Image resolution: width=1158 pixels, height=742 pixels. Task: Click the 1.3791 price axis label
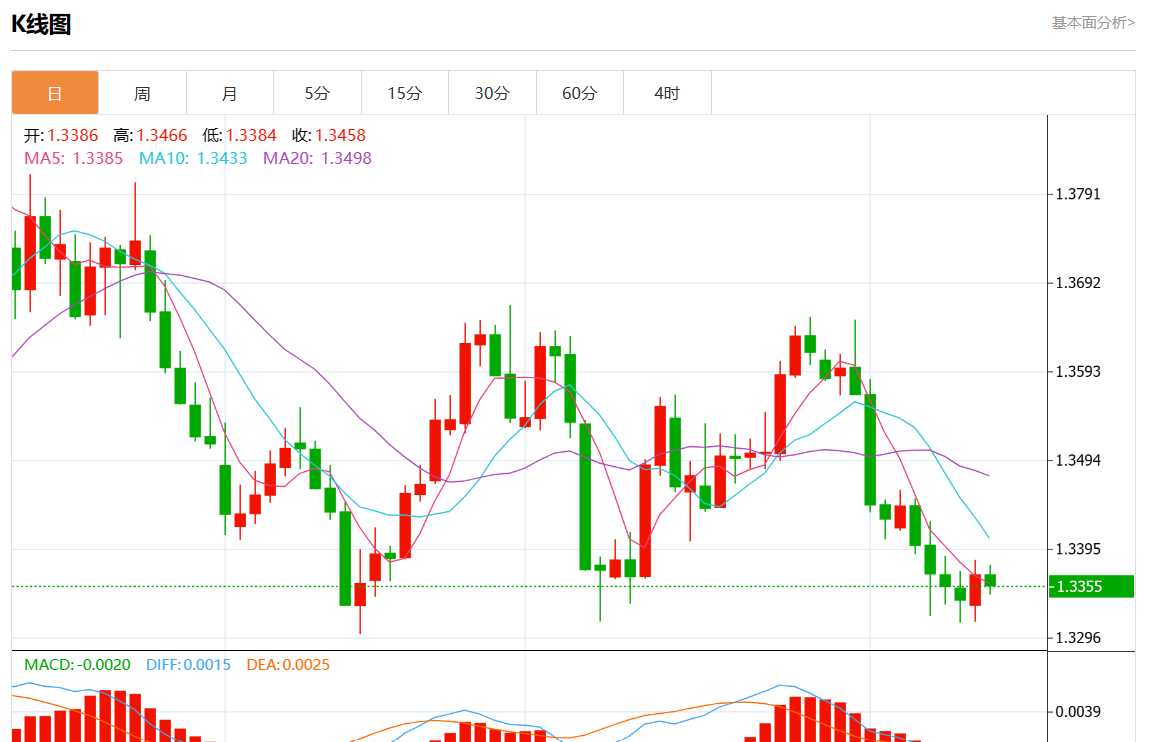[x=1078, y=194]
